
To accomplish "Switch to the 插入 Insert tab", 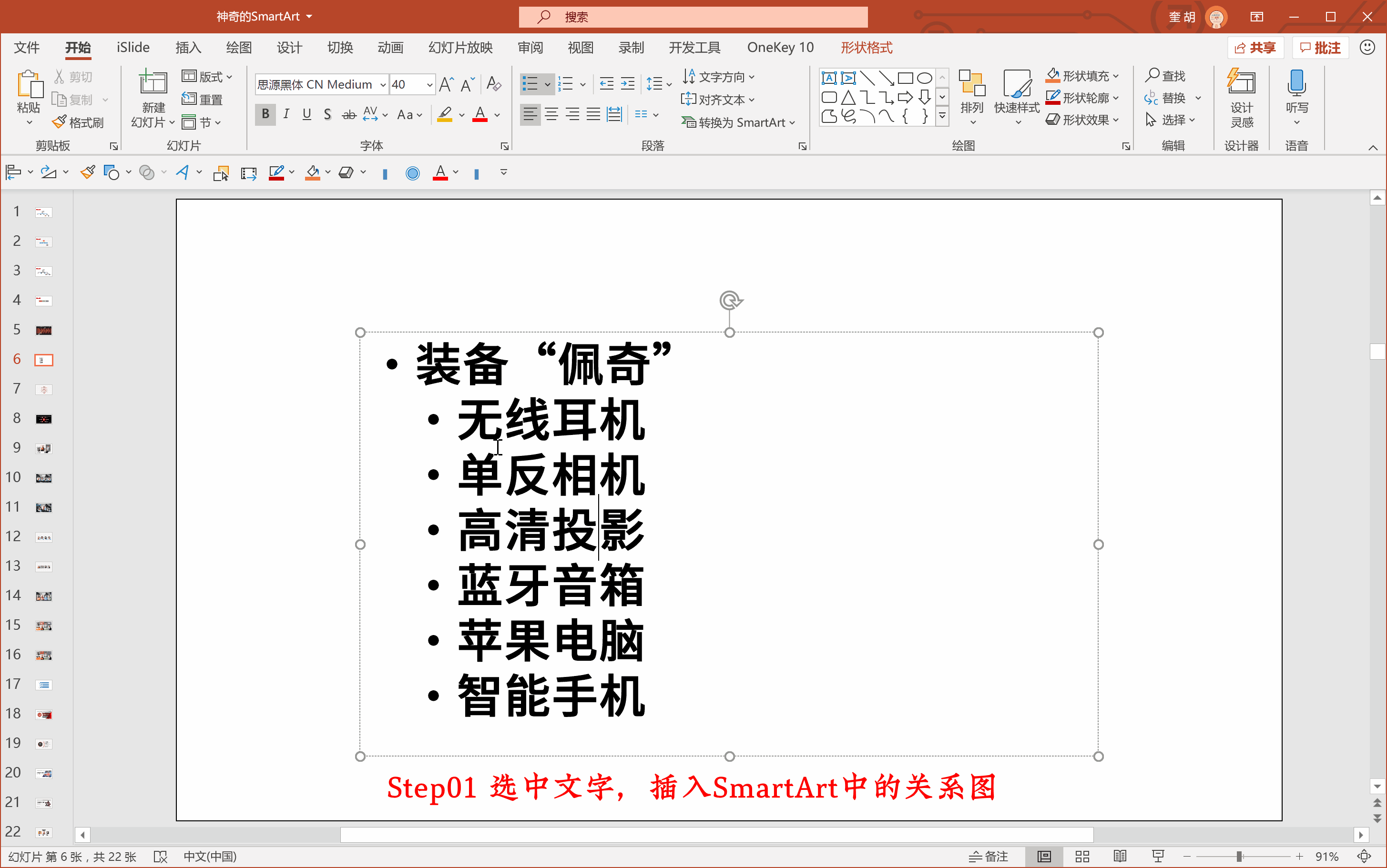I will point(188,48).
